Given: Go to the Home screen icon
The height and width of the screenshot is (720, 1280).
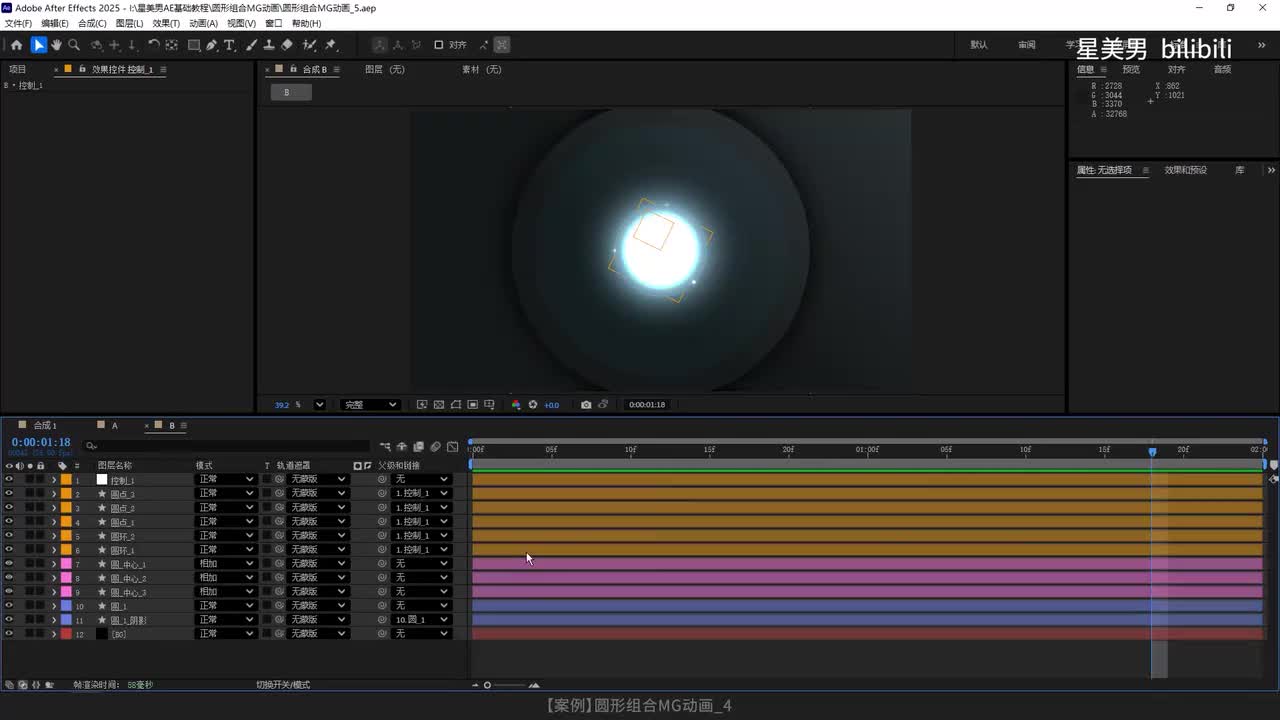Looking at the screenshot, I should [16, 45].
